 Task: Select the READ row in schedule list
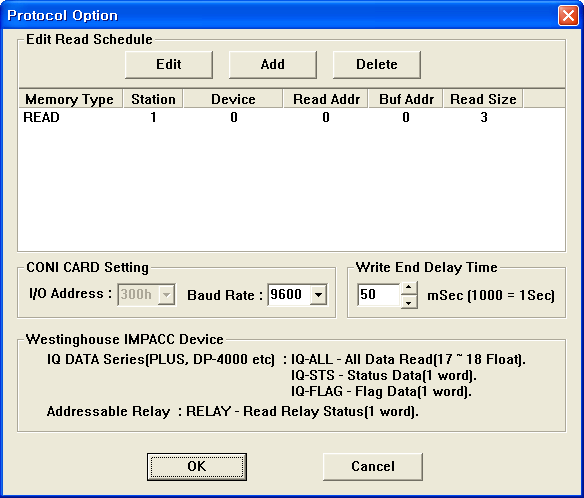click(x=291, y=118)
